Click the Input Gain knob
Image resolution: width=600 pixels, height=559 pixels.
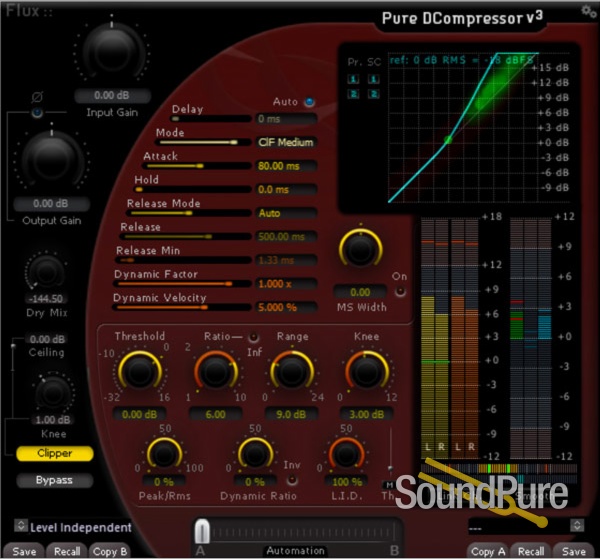coord(112,50)
